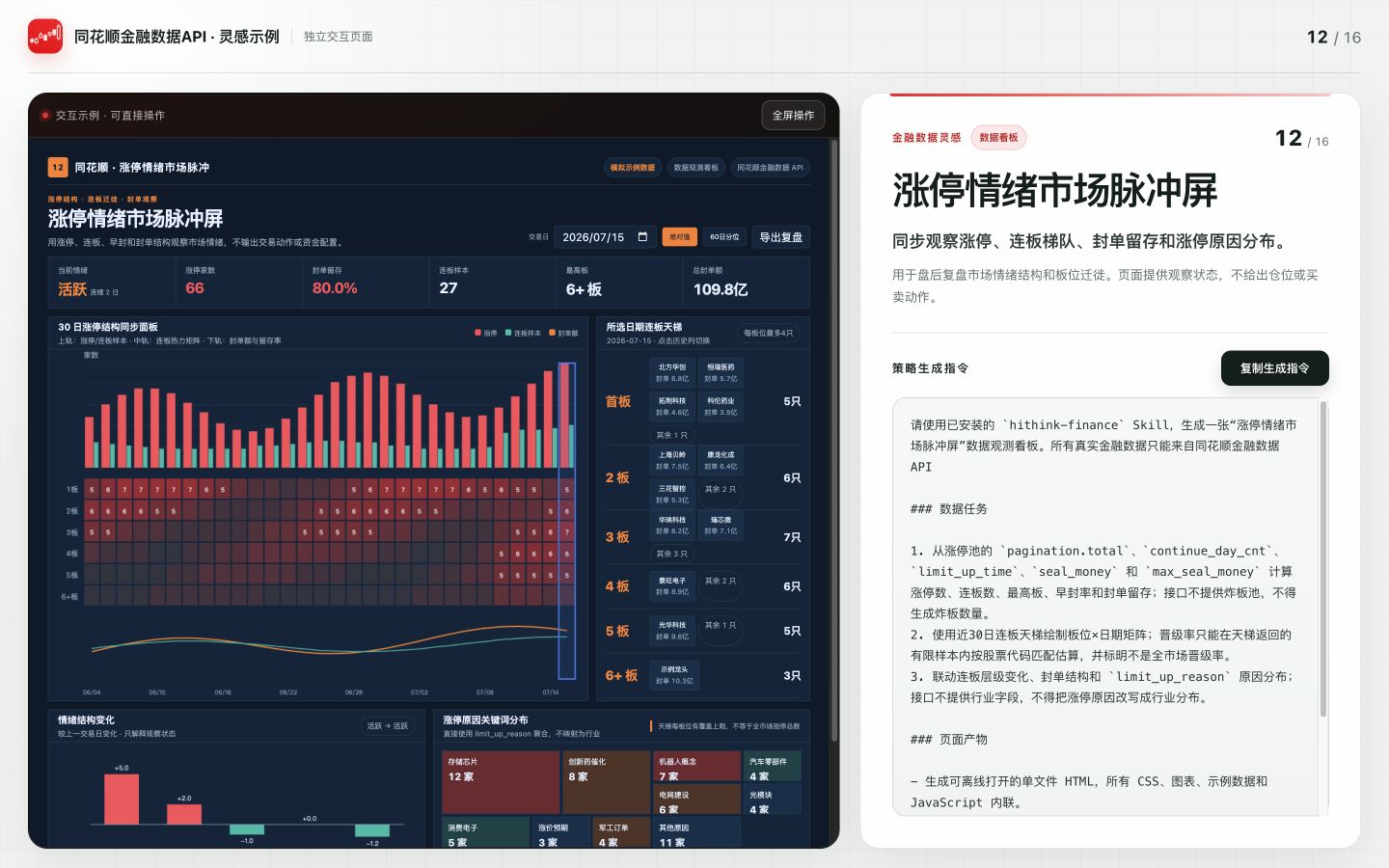Click the 创新药催化 8 家 treemap tile
The image size is (1389, 868).
[607, 782]
